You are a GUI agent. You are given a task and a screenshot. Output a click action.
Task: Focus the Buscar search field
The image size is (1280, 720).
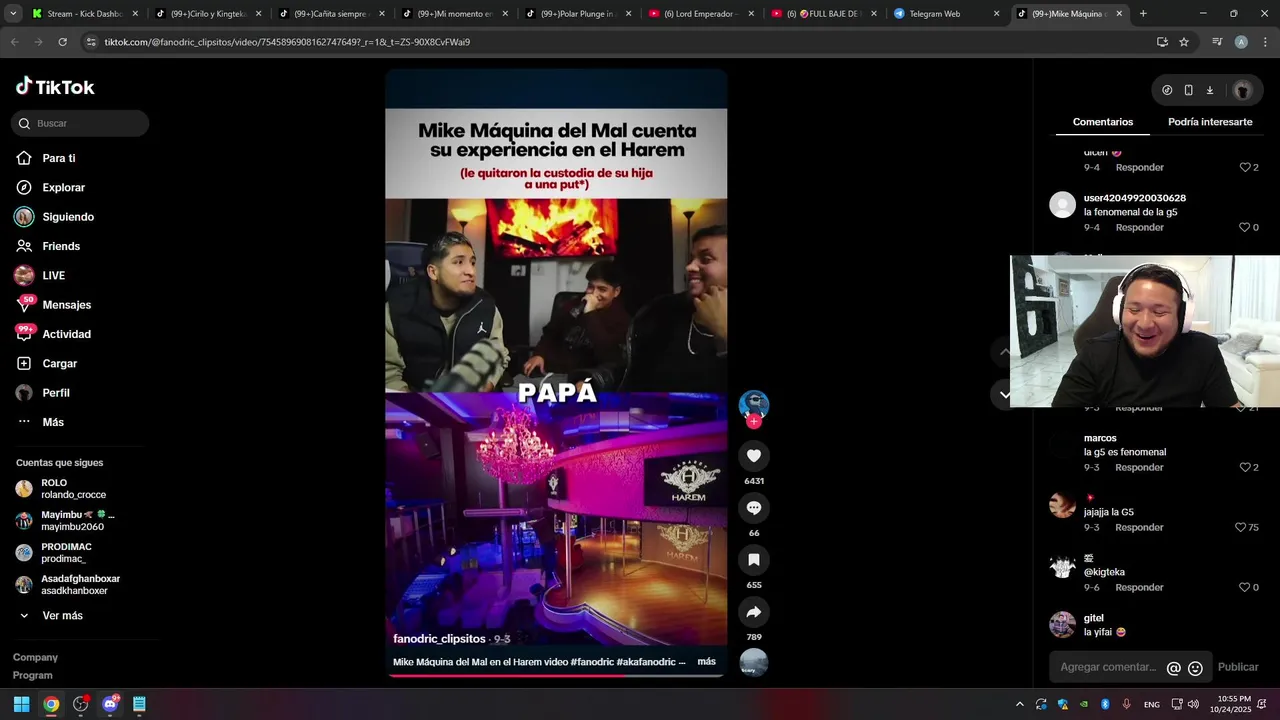point(80,123)
